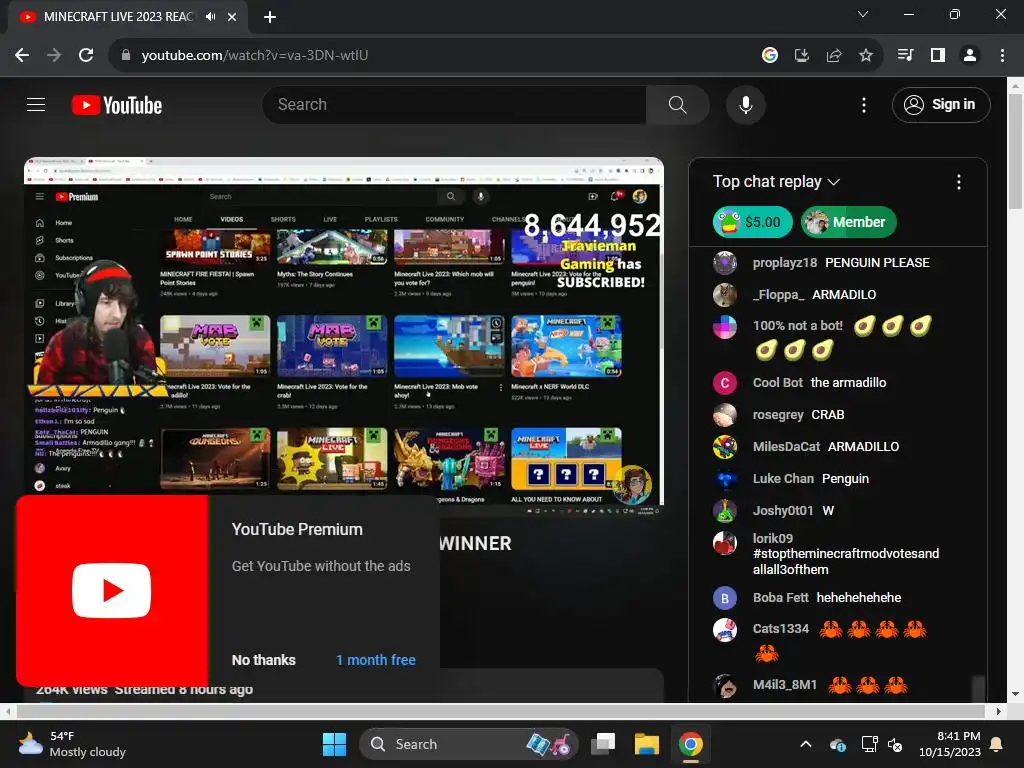
Task: Click the install app icon in address bar
Action: [x=801, y=56]
